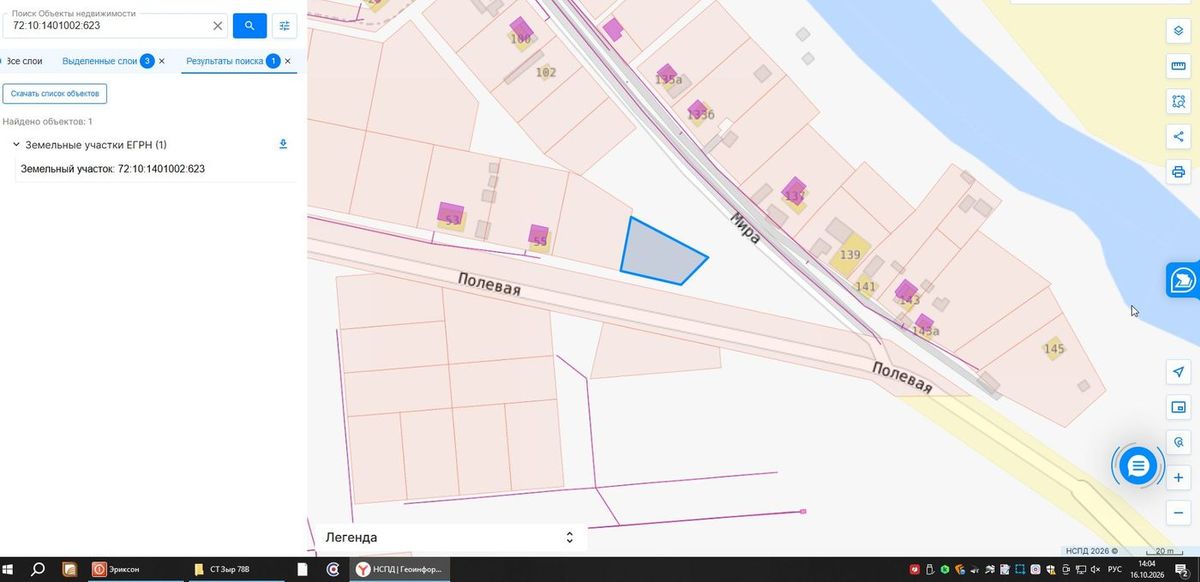Select the ruler measurement tool
Image resolution: width=1200 pixels, height=582 pixels.
click(x=1178, y=66)
